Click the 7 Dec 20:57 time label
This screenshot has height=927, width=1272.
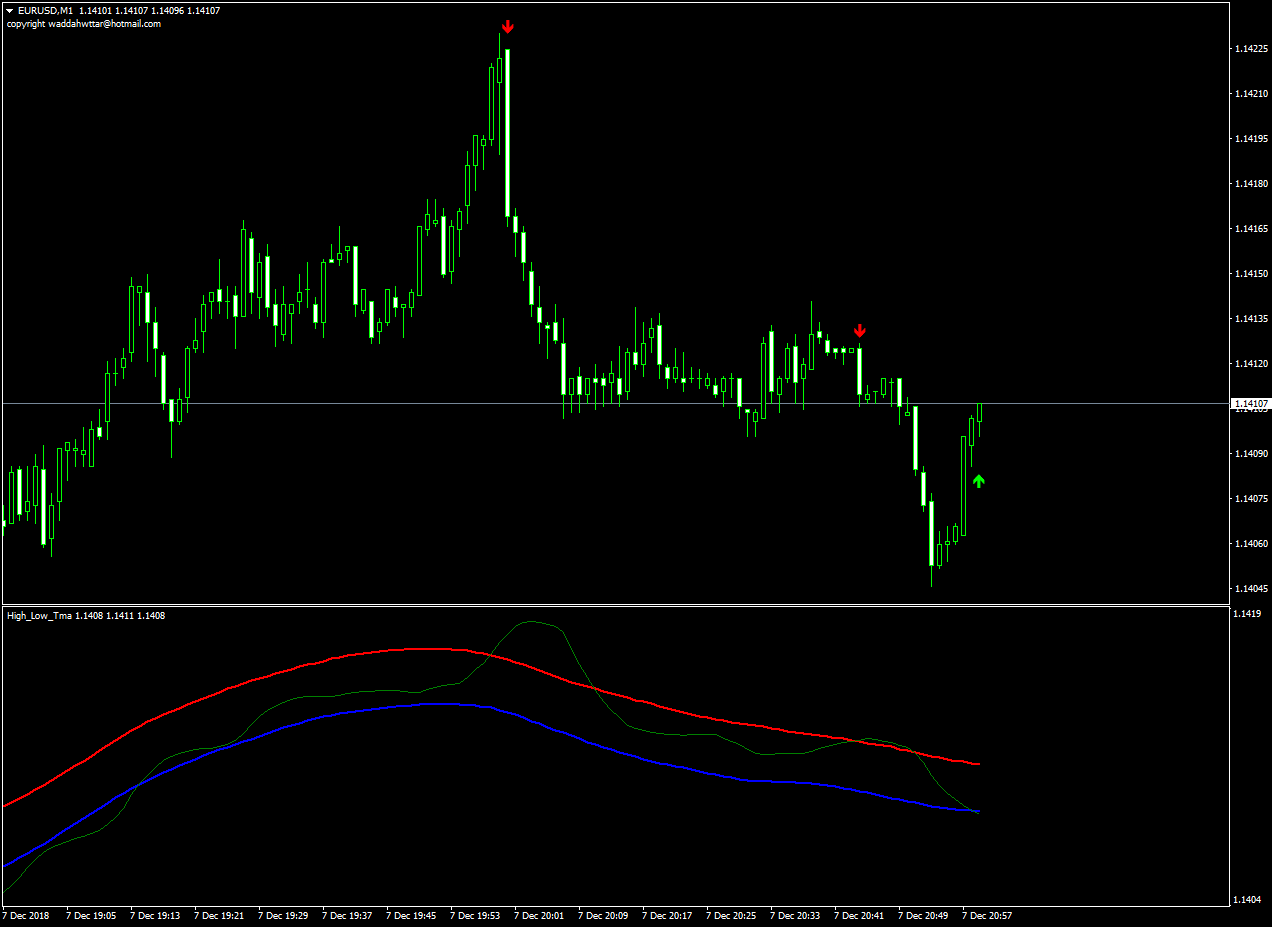[987, 915]
